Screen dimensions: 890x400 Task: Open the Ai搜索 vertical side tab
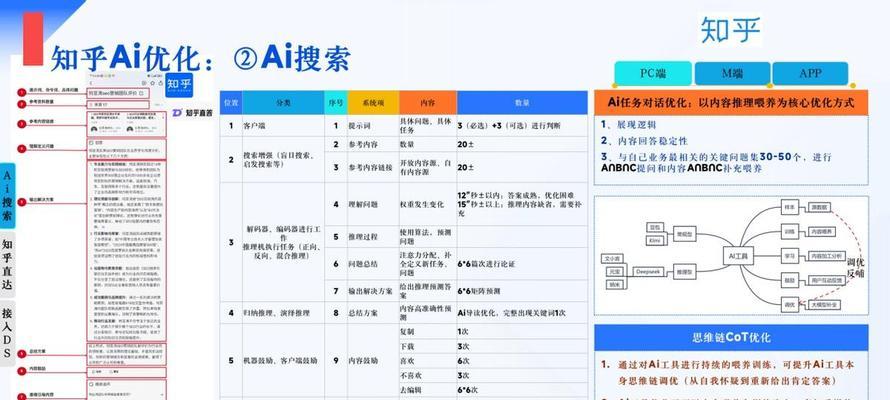tap(7, 196)
